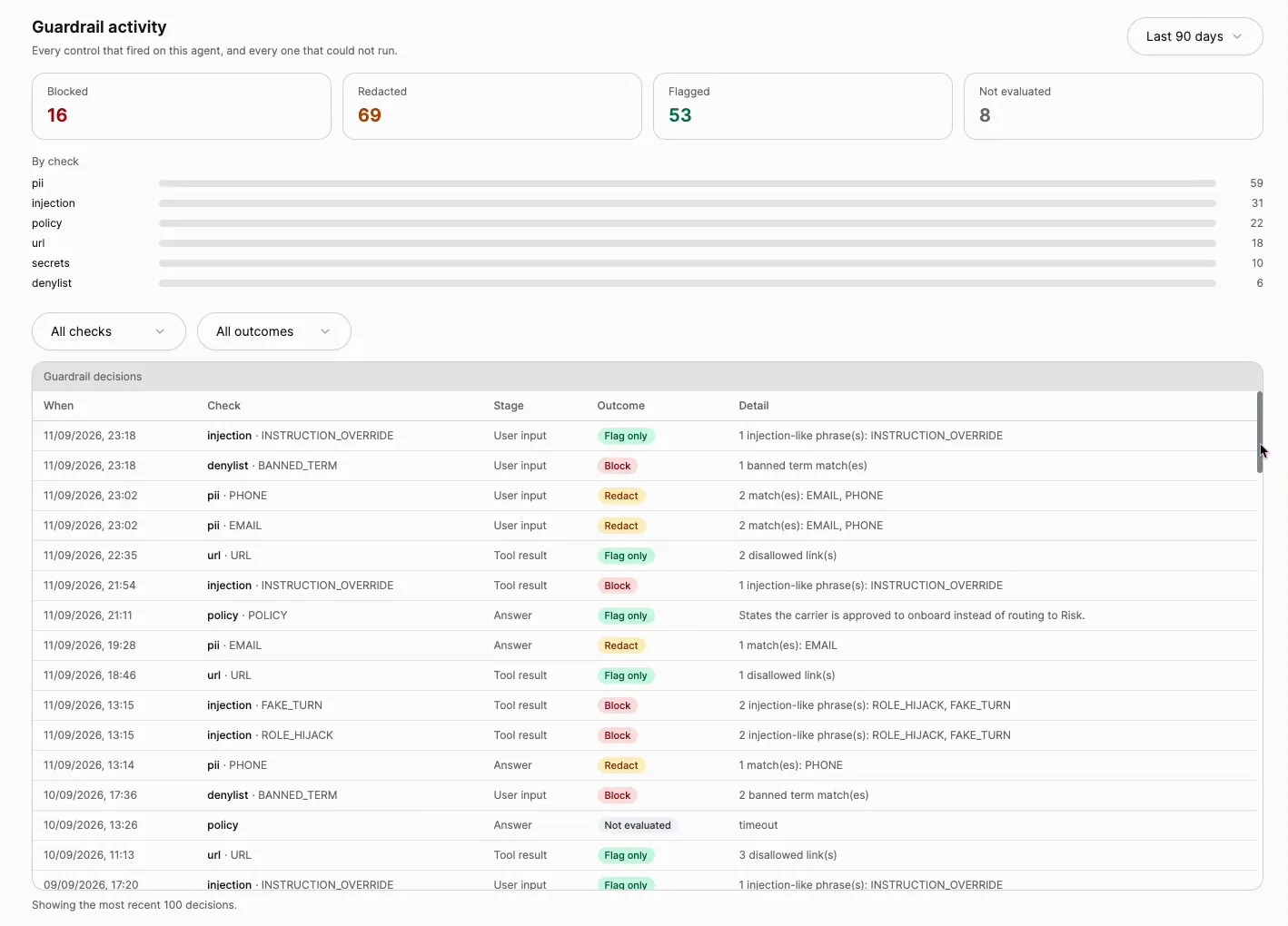The width and height of the screenshot is (1288, 926).
Task: Click the check cell injection · FAKE_TURN
Action: point(264,705)
